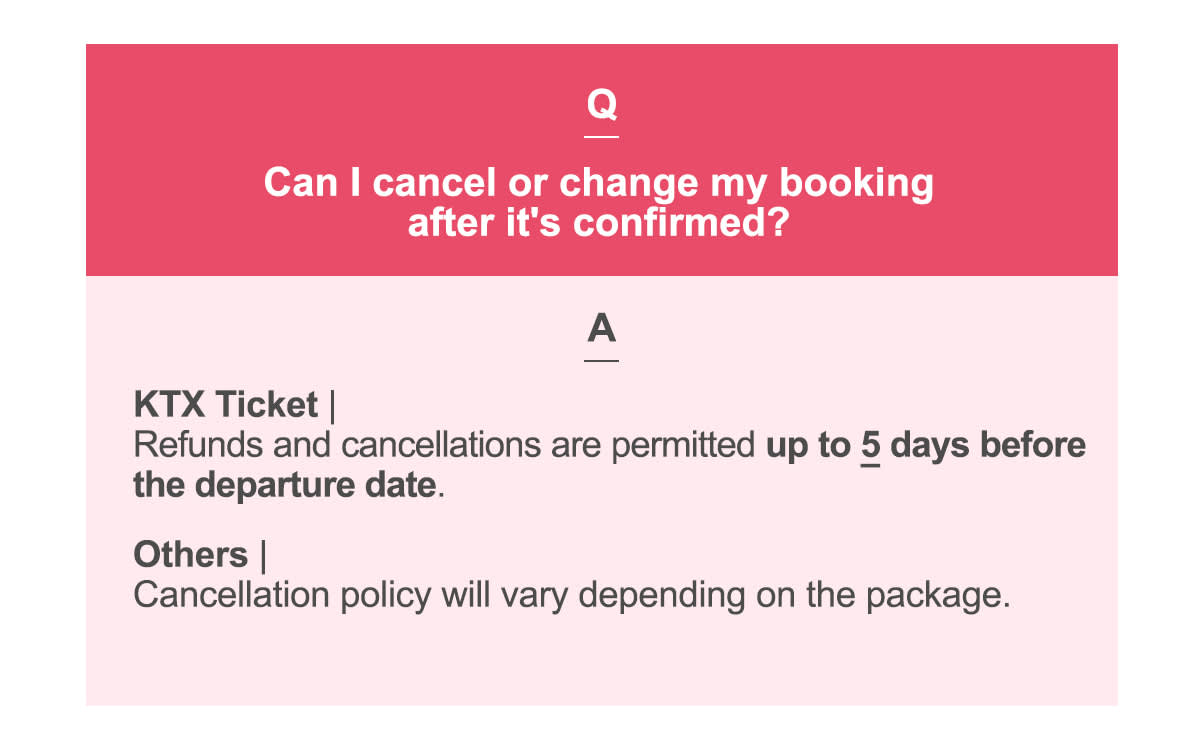Click the "Q" letter in the red header
This screenshot has width=1200, height=755.
[x=601, y=104]
